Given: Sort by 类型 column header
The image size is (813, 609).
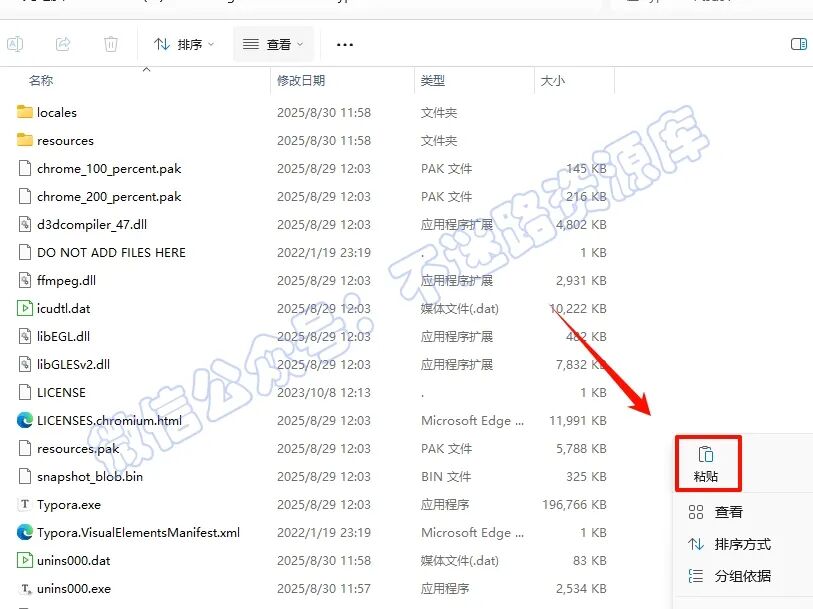Looking at the screenshot, I should (432, 80).
